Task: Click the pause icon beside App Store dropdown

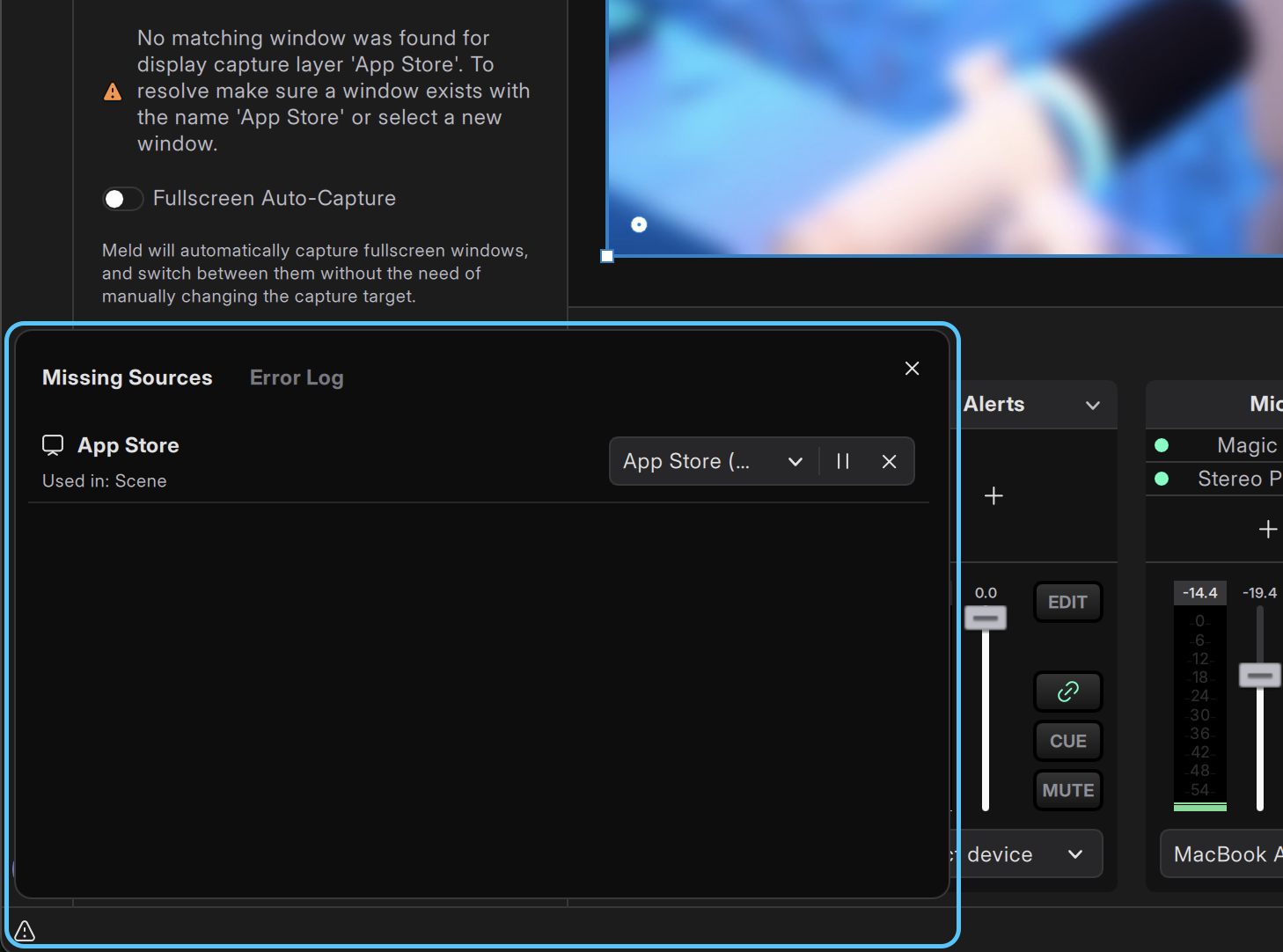Action: coord(843,461)
